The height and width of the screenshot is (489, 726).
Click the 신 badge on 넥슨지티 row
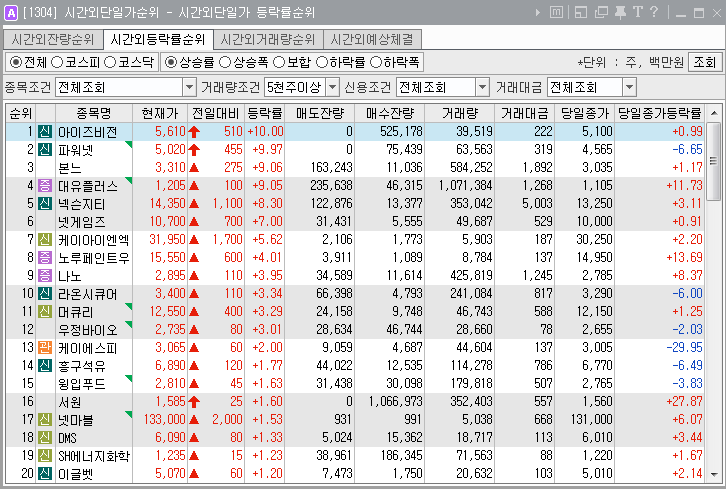45,204
